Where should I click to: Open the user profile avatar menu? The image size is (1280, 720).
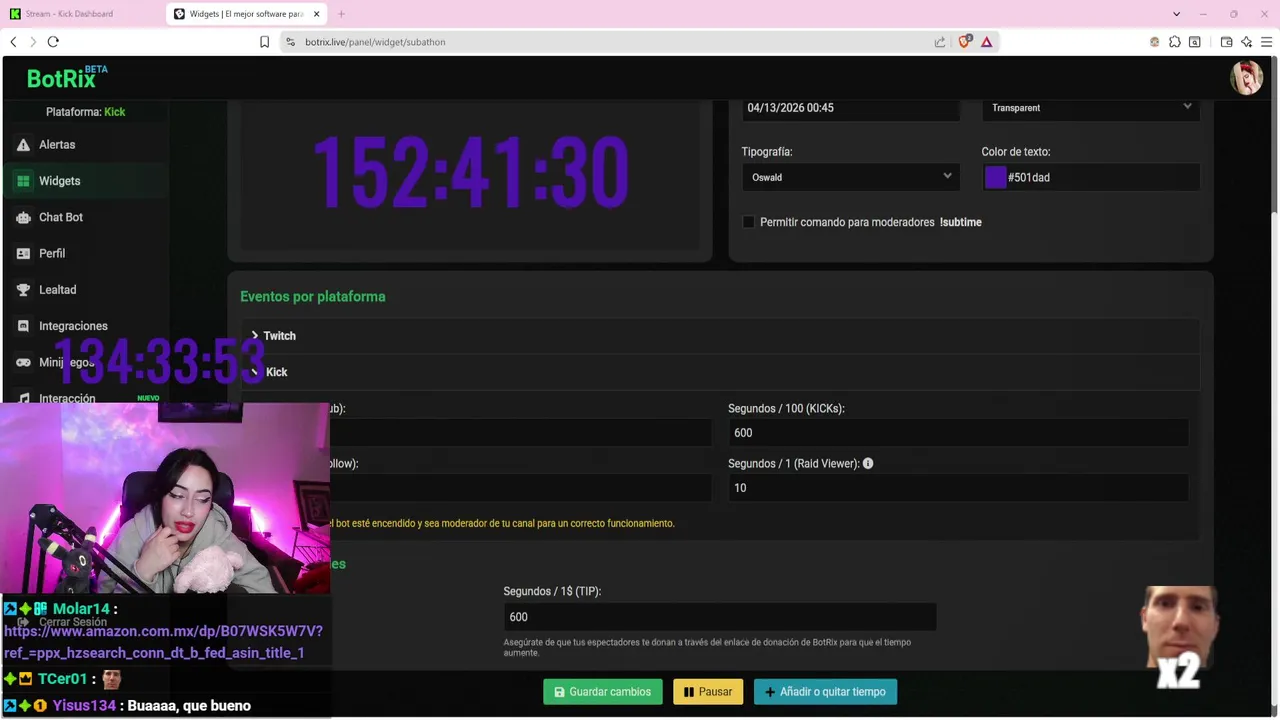(x=1246, y=77)
